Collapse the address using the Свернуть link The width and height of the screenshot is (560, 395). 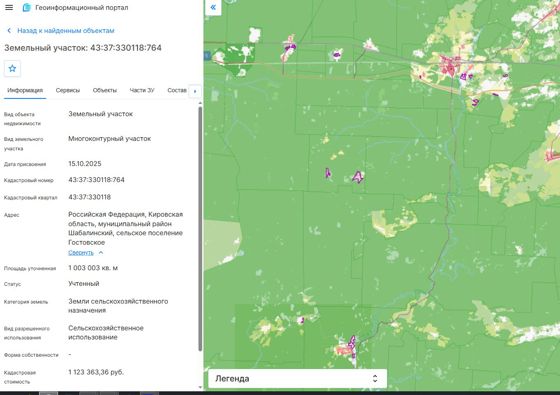tap(81, 252)
